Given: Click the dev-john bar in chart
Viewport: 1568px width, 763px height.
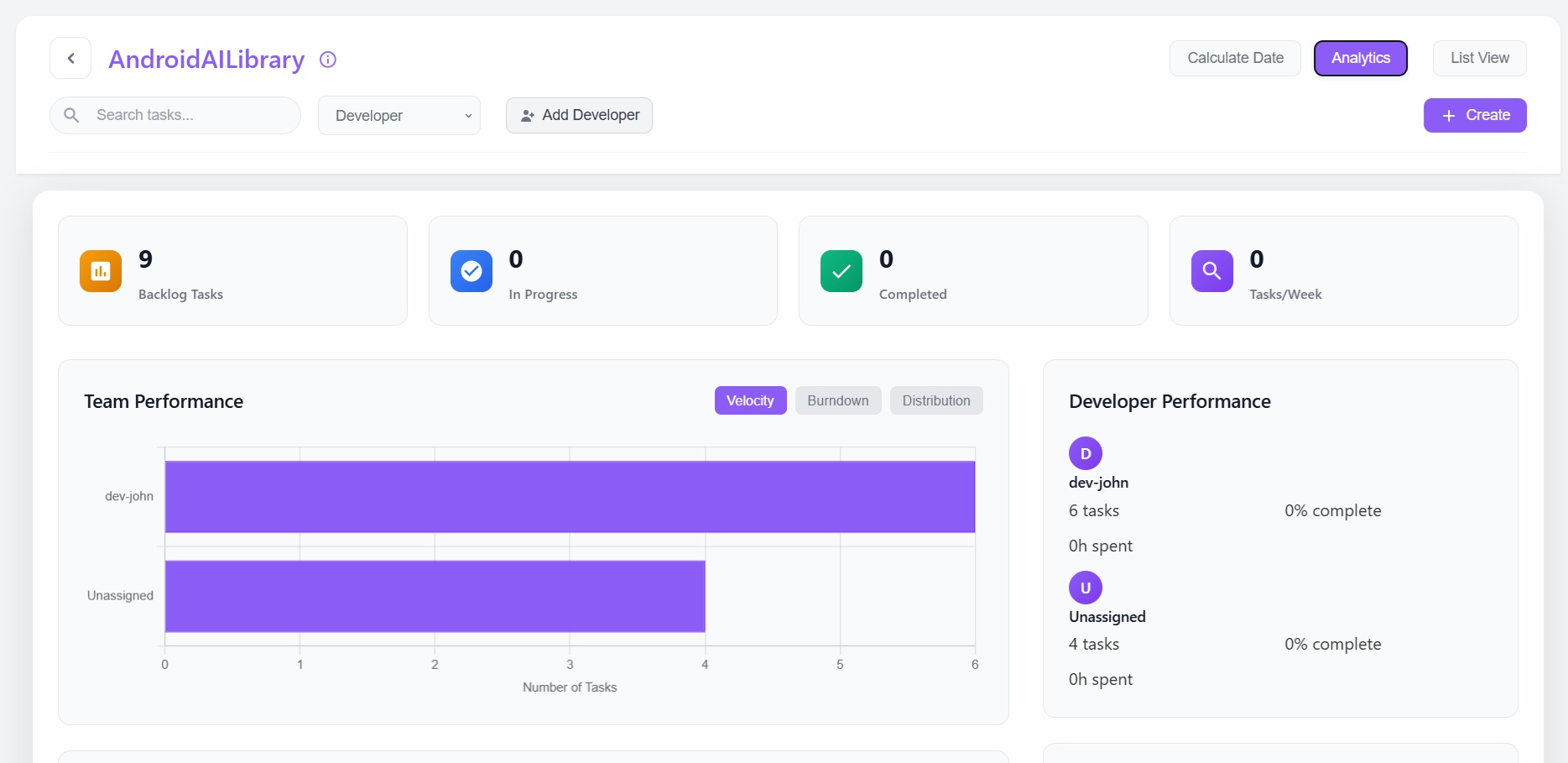Looking at the screenshot, I should pyautogui.click(x=570, y=497).
